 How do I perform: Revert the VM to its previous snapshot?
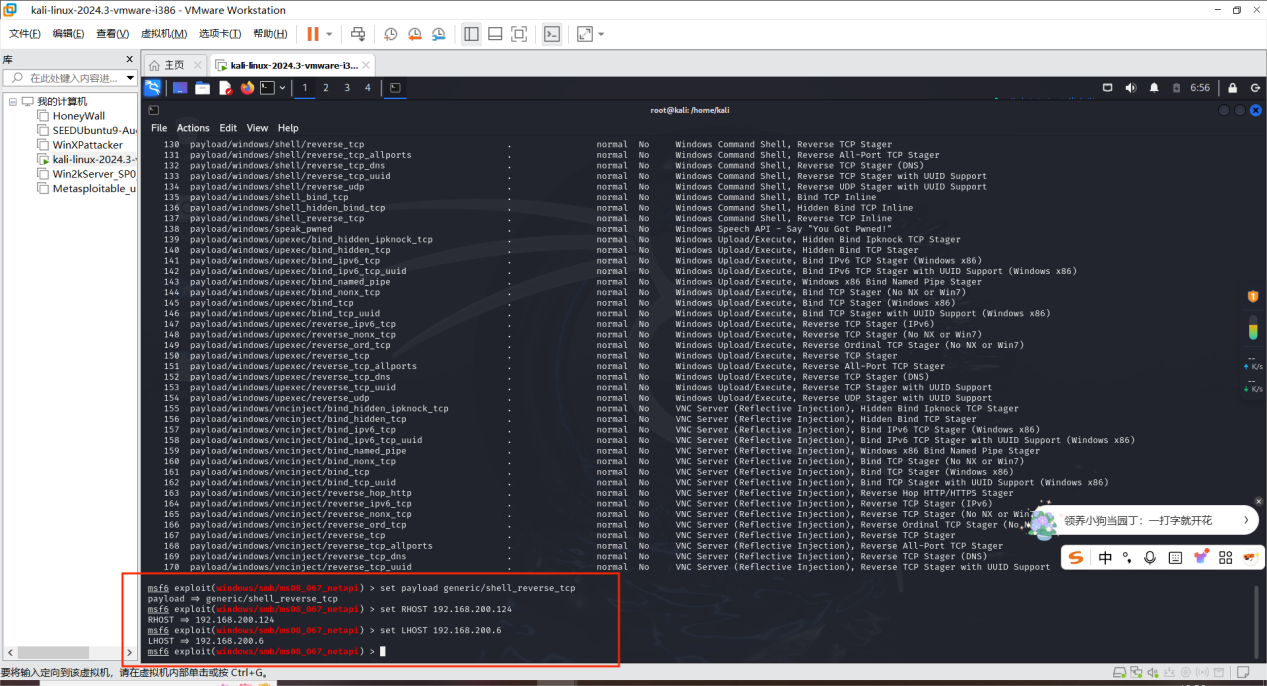coord(414,34)
